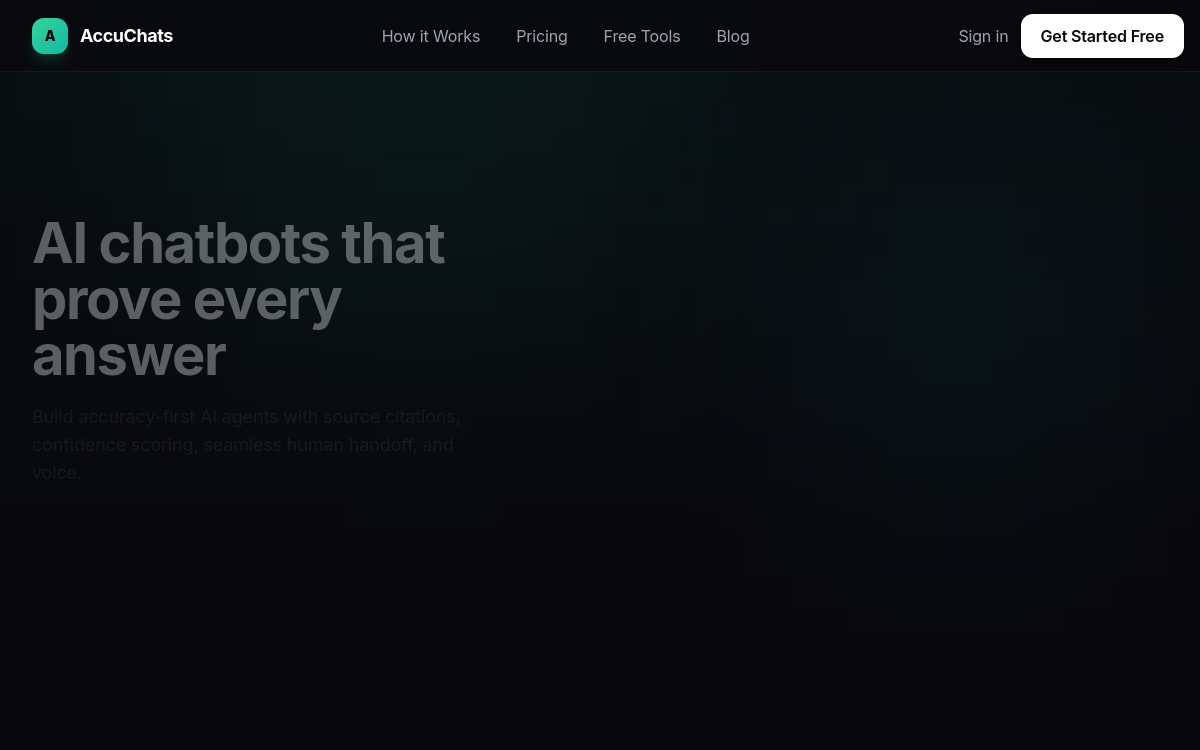Click the Get Started Free button
The width and height of the screenshot is (1200, 750).
pyautogui.click(x=1102, y=36)
